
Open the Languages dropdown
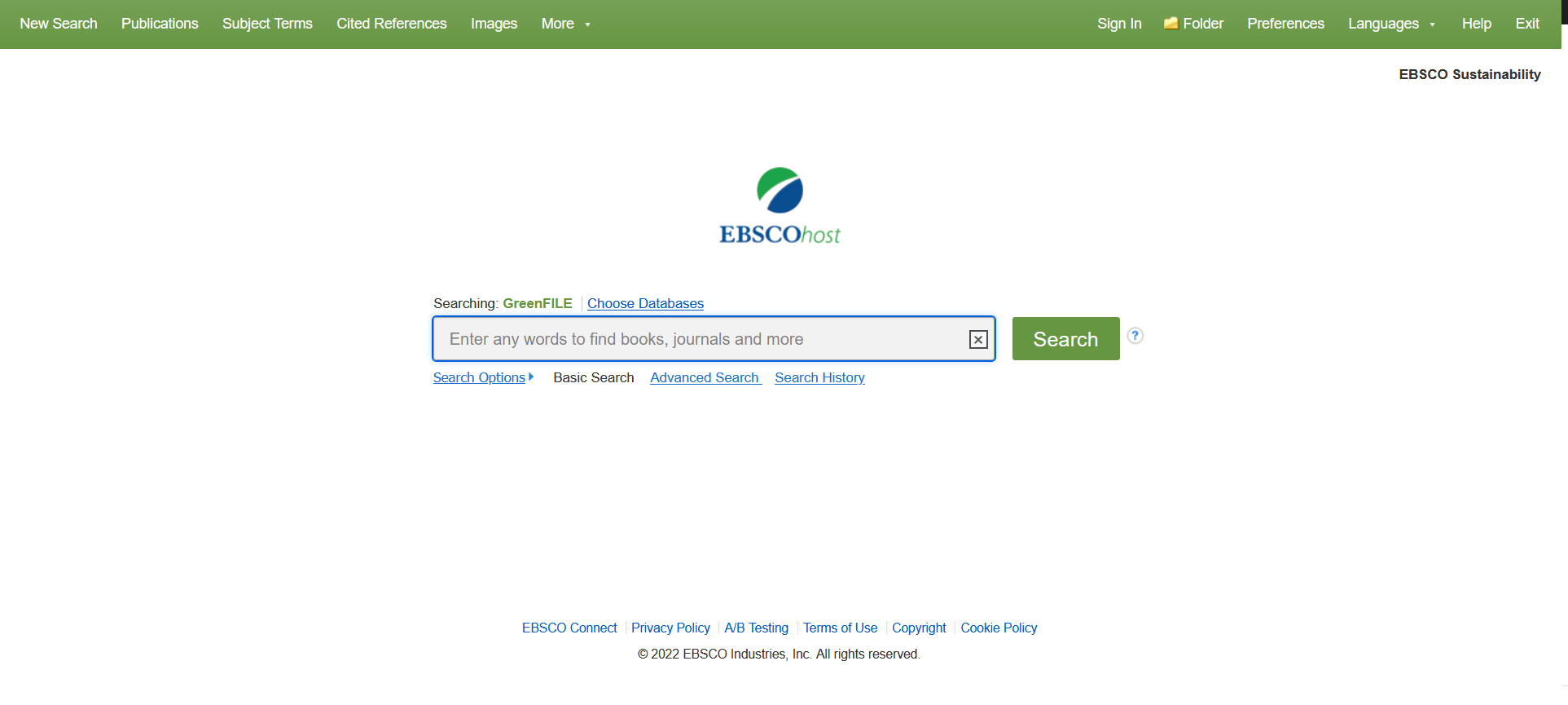coord(1391,24)
